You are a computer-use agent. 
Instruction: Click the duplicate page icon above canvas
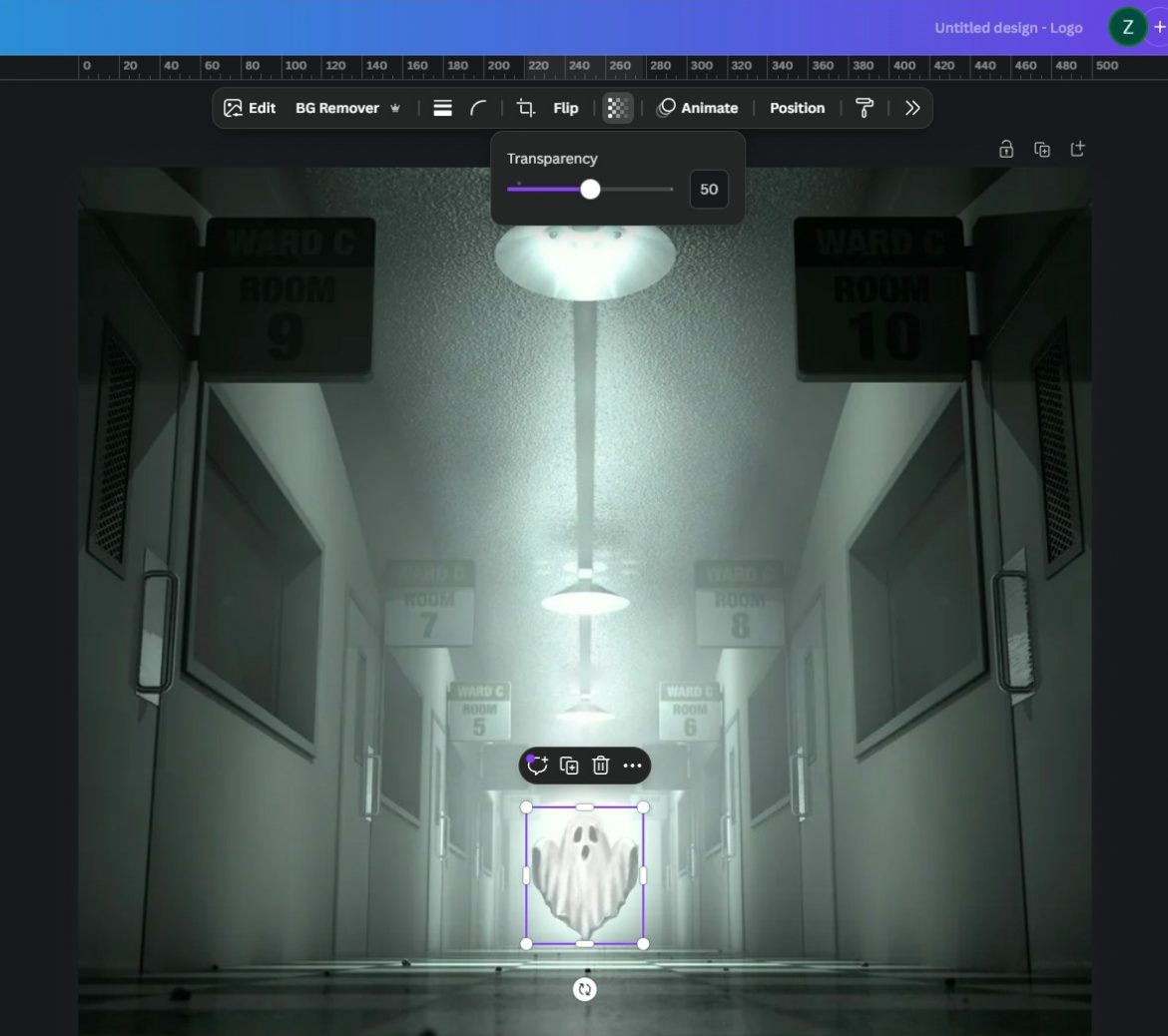[1042, 149]
